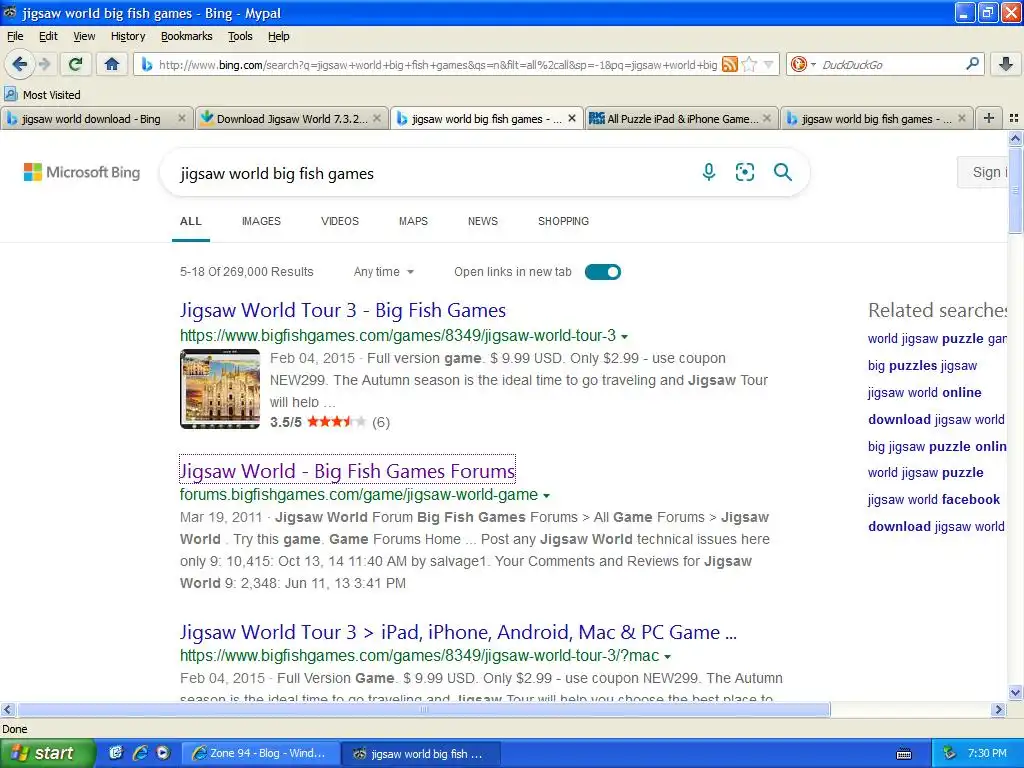This screenshot has width=1024, height=768.
Task: Launch Internet Explorer from quick launch
Action: point(139,753)
